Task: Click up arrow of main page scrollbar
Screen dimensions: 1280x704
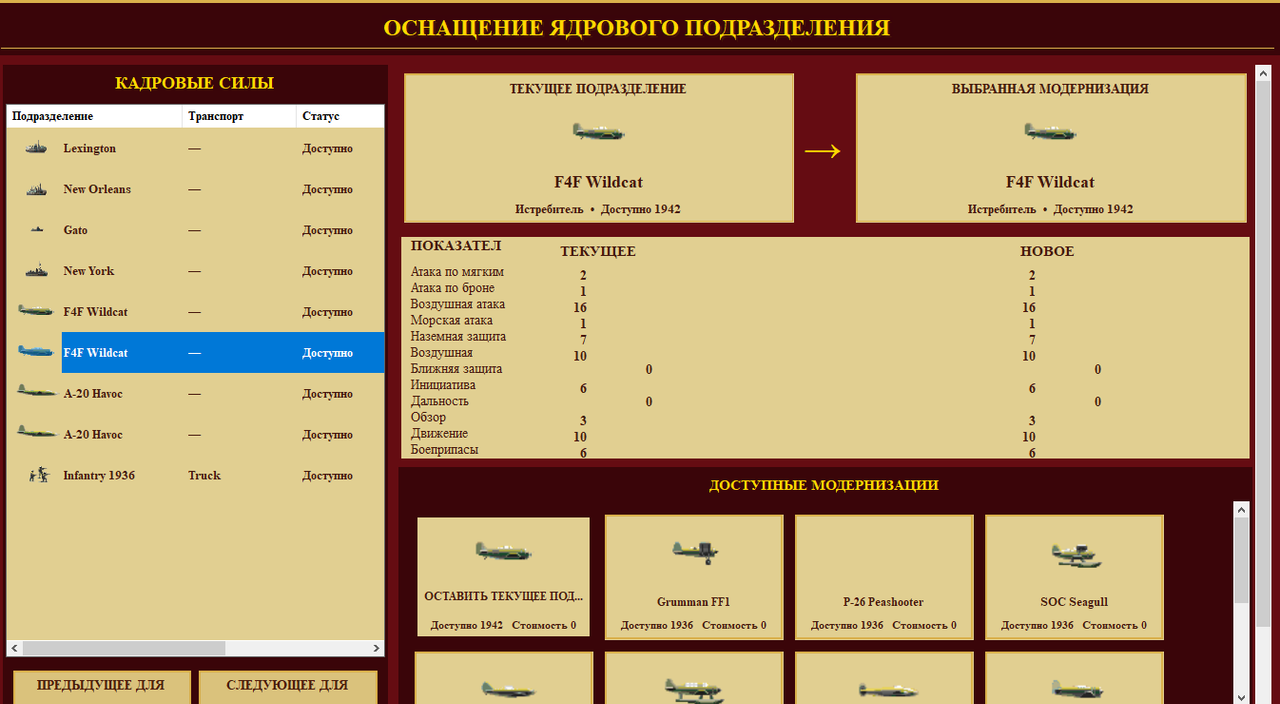Action: pos(1263,74)
